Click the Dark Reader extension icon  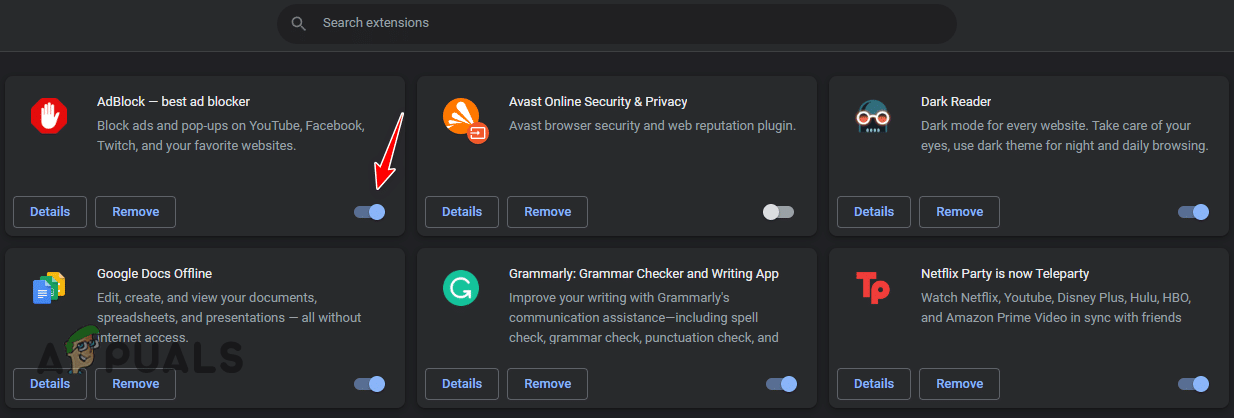click(x=871, y=117)
